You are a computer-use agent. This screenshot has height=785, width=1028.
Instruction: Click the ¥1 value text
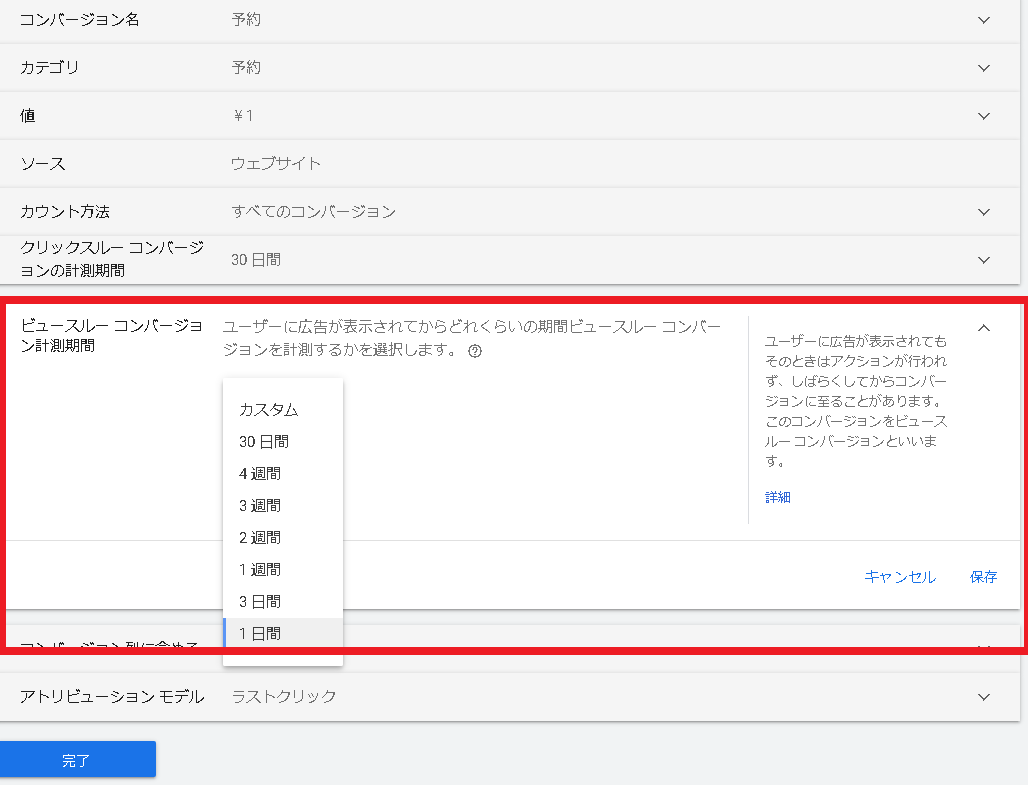243,116
